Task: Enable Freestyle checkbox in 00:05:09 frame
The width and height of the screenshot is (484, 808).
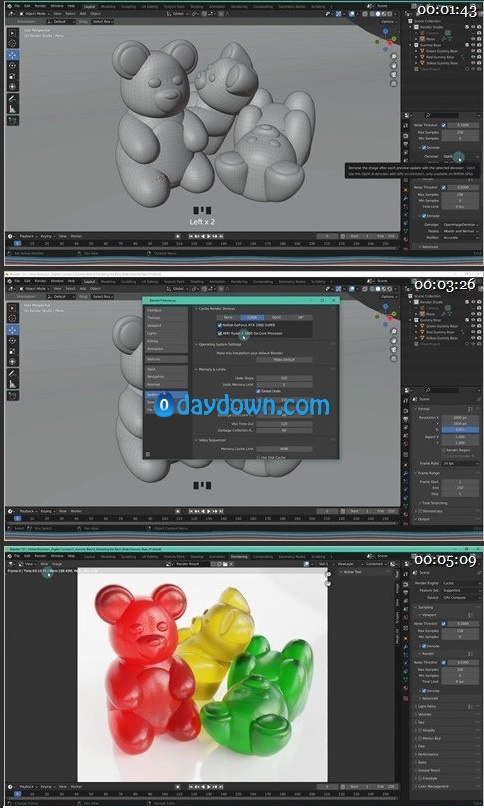Action: click(420, 778)
